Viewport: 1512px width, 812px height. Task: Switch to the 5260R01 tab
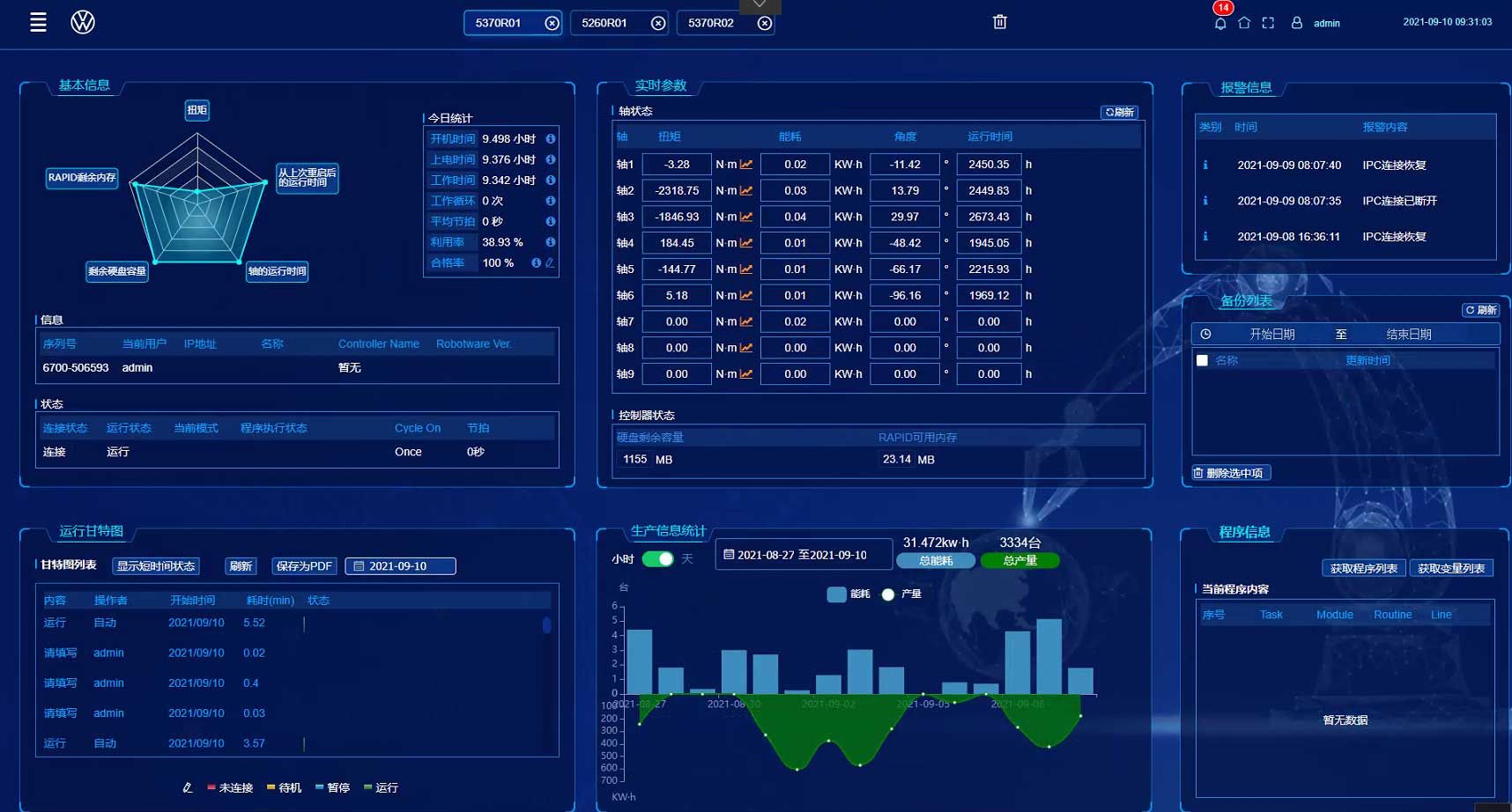tap(604, 23)
